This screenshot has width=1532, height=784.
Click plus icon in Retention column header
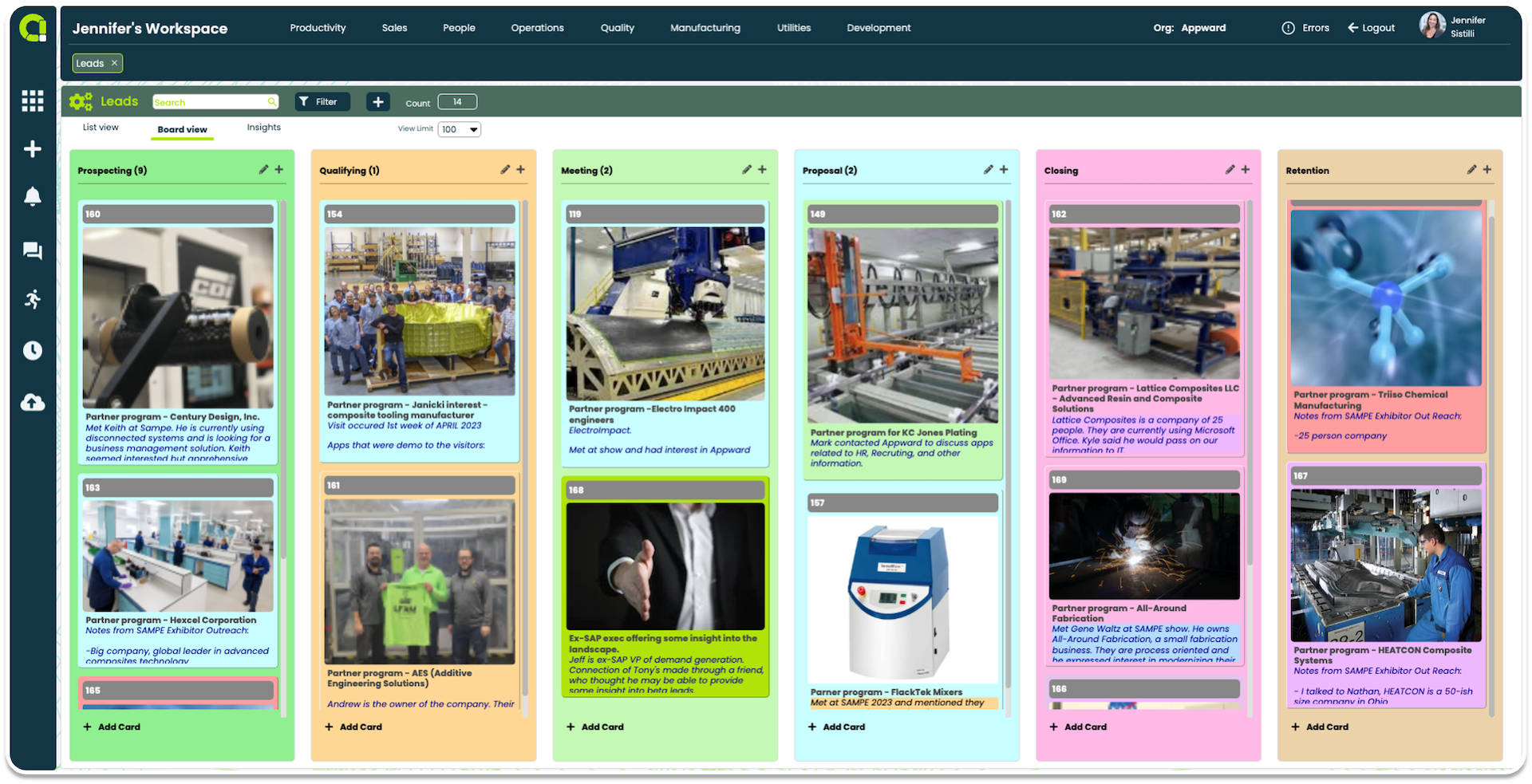[1487, 169]
